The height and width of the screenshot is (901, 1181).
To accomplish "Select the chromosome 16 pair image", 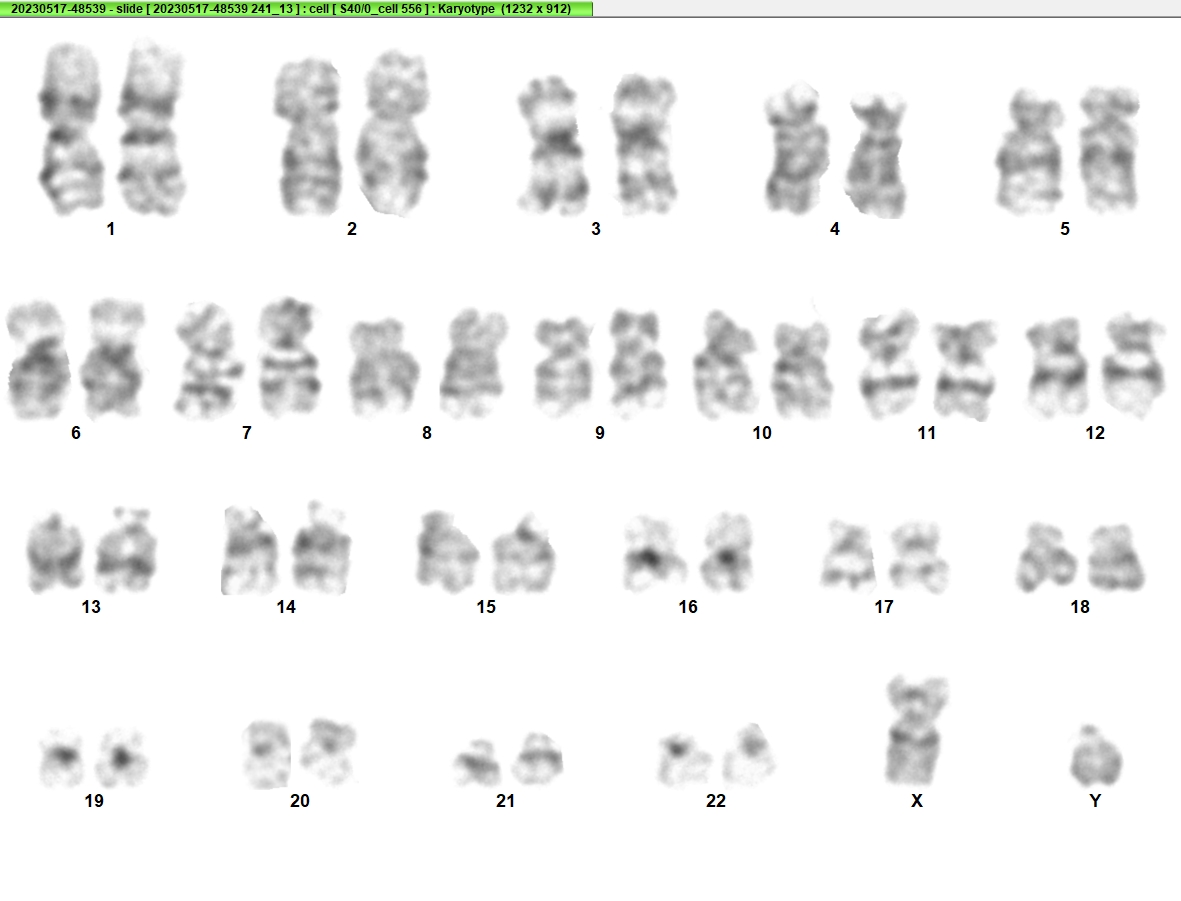I will [688, 552].
